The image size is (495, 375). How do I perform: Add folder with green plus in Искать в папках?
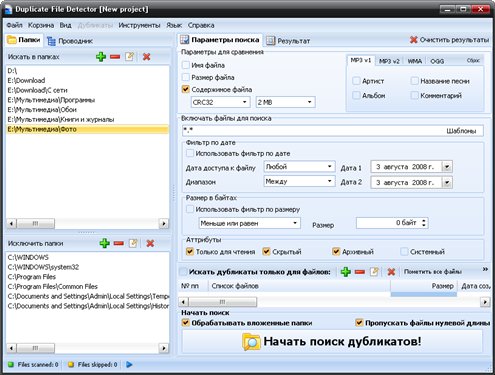[101, 57]
